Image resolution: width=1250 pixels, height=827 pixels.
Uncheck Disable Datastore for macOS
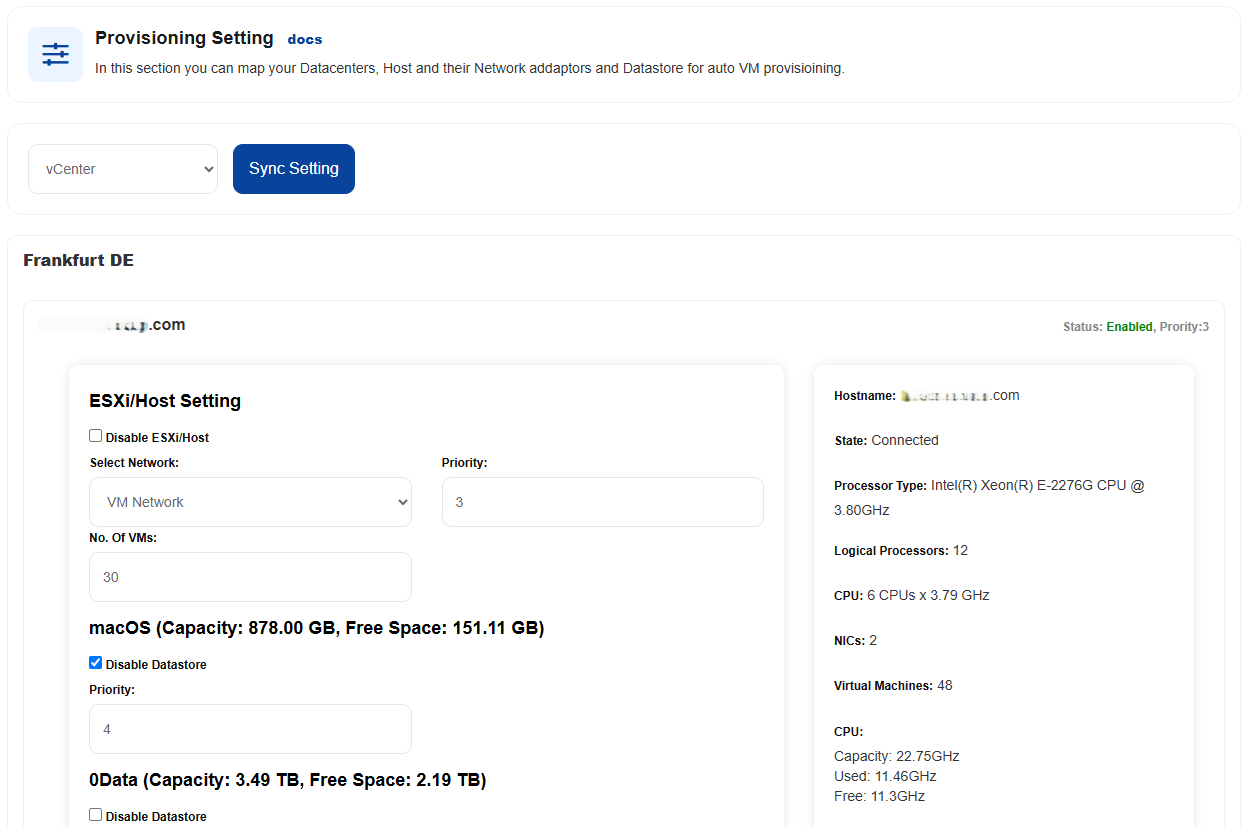pyautogui.click(x=96, y=663)
